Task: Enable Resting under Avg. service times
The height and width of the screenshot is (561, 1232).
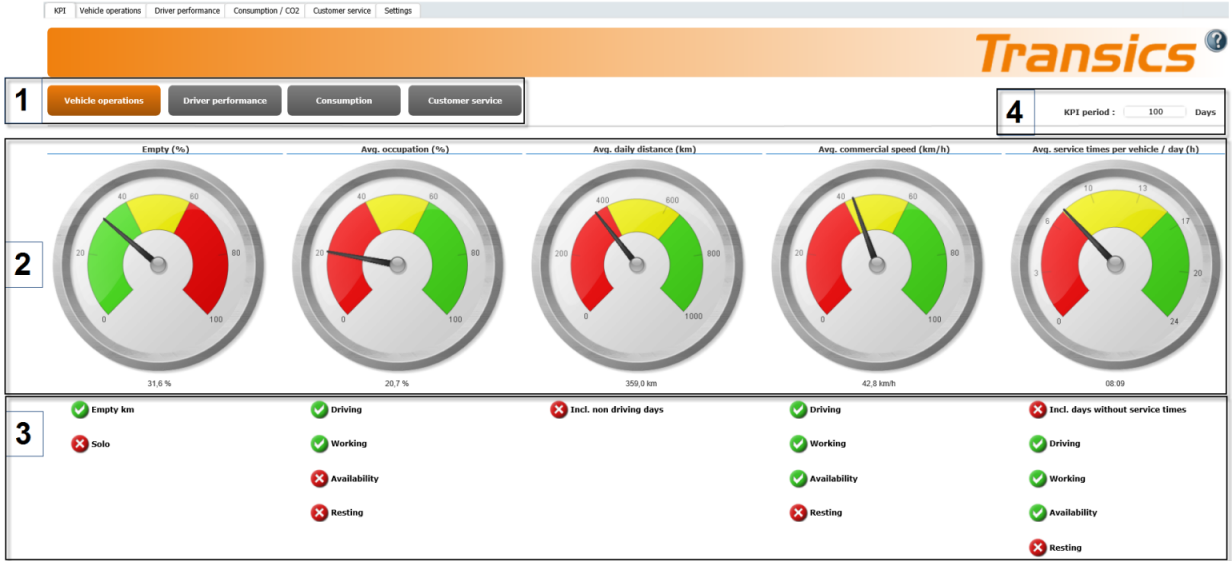Action: coord(1038,548)
